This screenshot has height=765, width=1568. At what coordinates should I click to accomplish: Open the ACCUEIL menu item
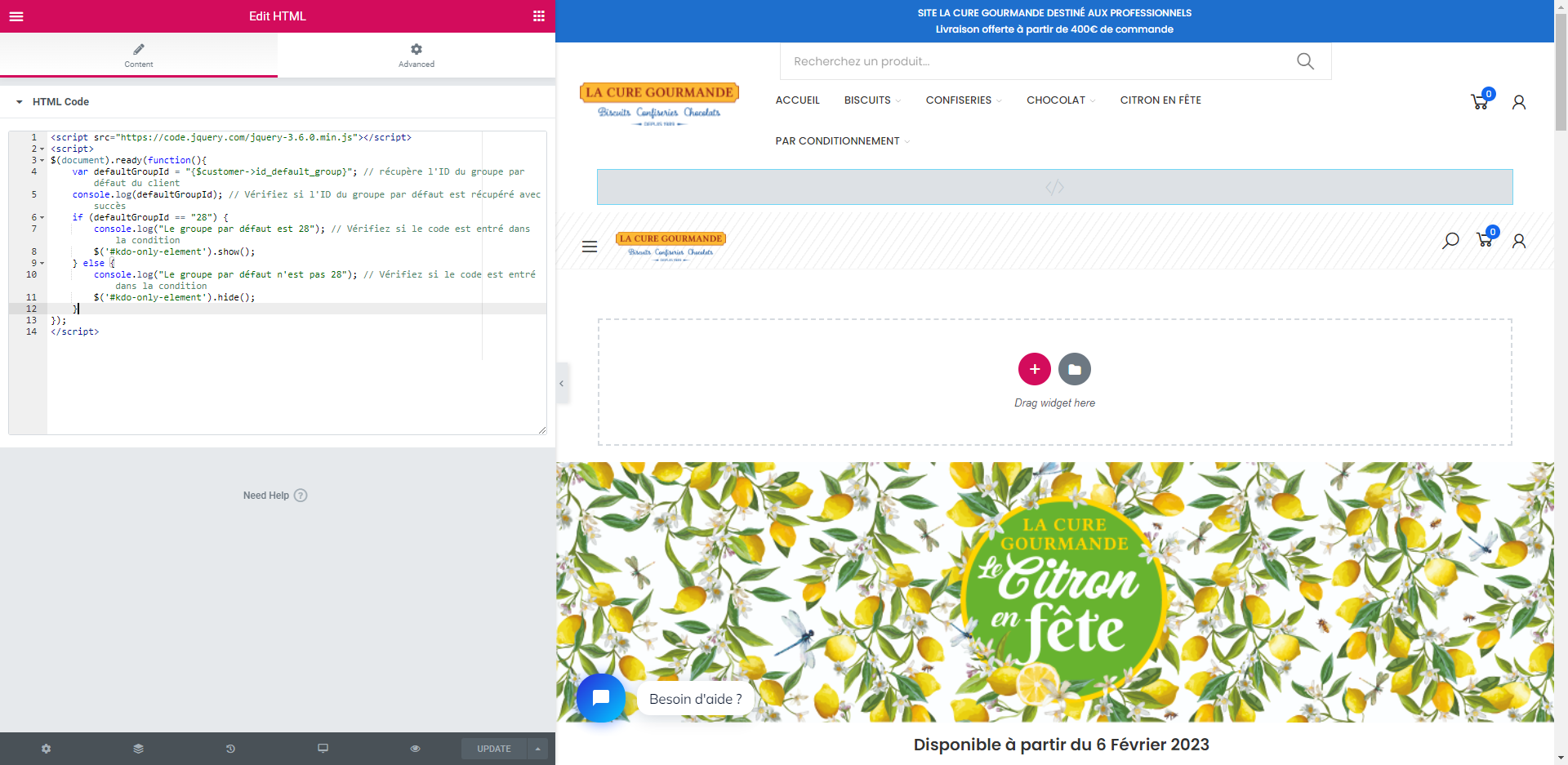click(797, 100)
